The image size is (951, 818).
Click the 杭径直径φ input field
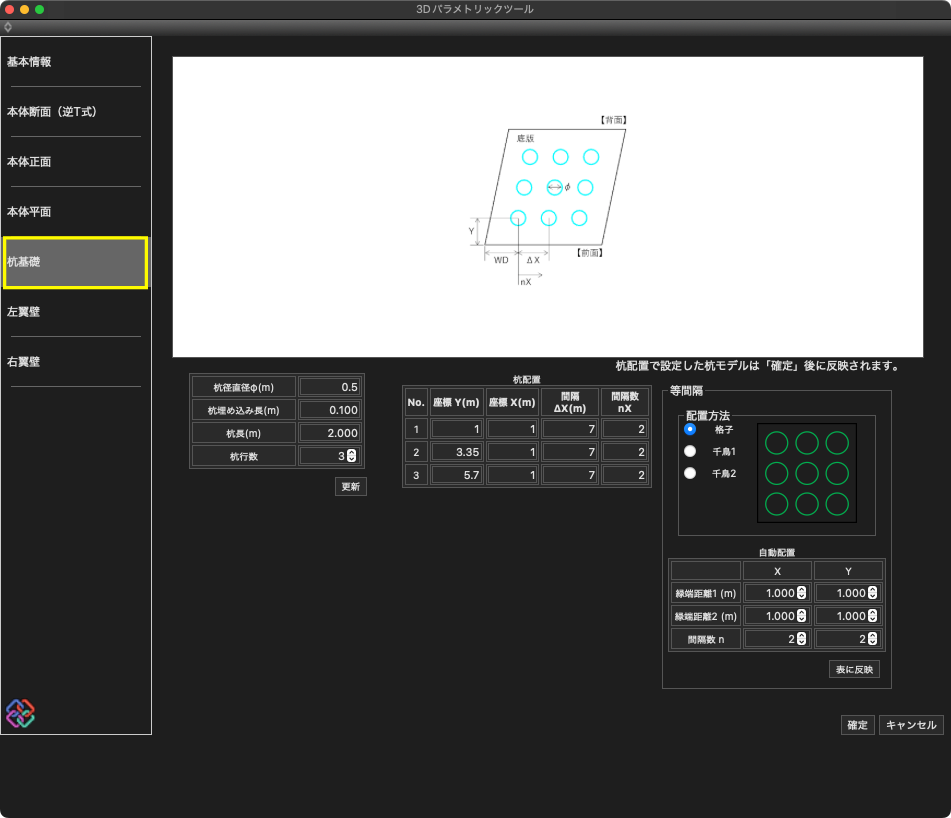pyautogui.click(x=330, y=387)
